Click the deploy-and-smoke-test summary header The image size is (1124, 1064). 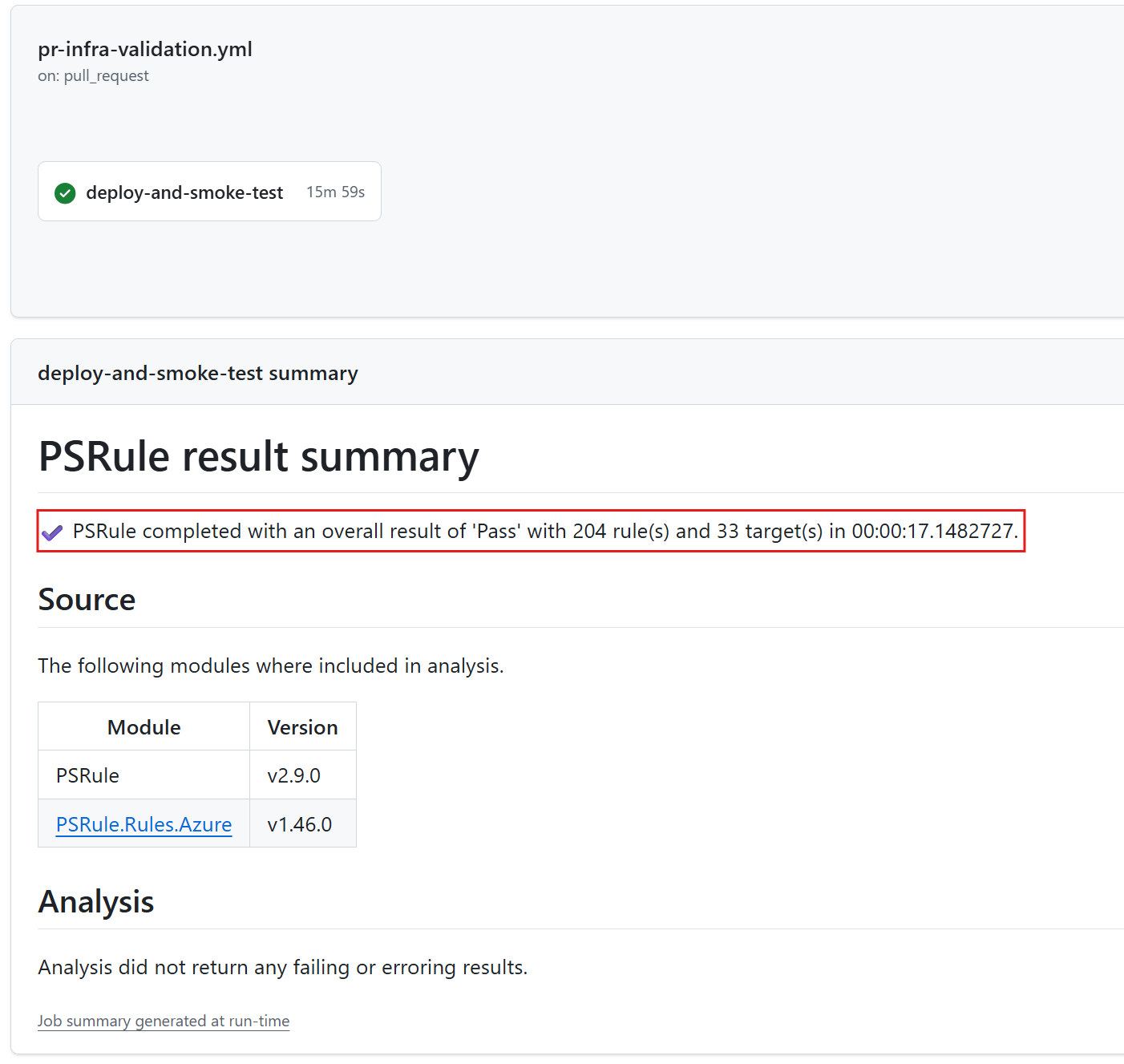pyautogui.click(x=198, y=374)
